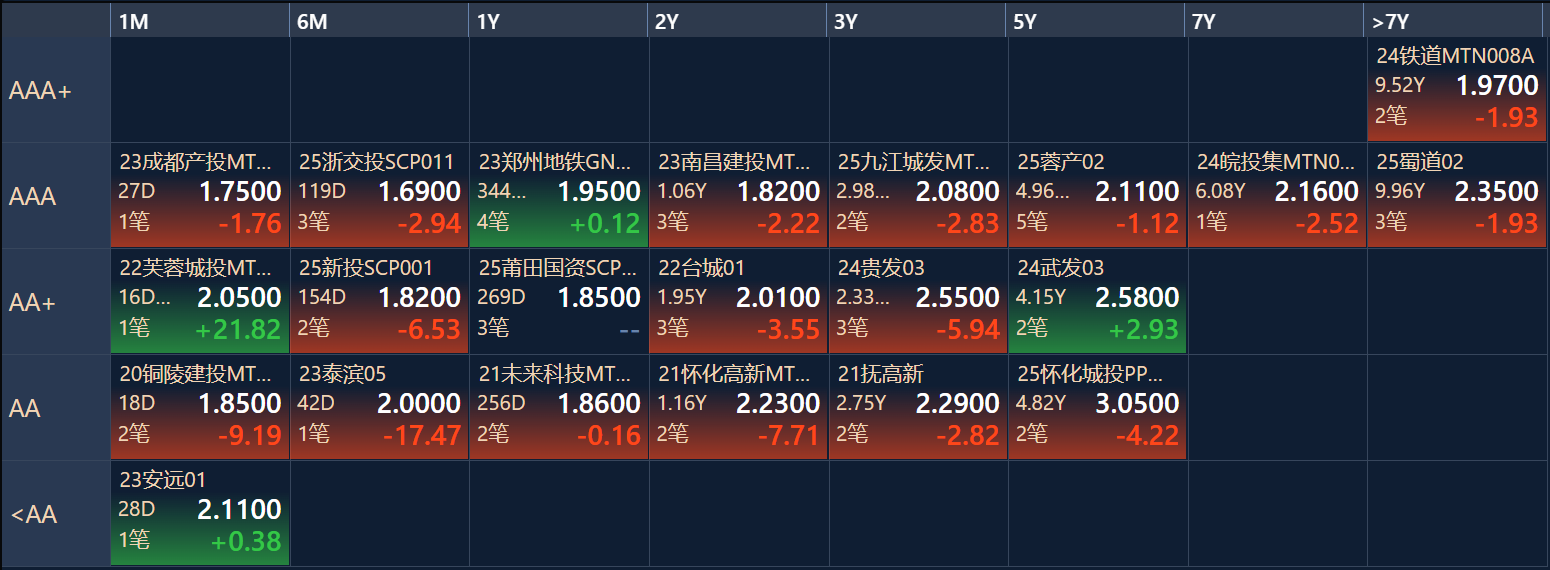Open the 25莆田国资SCP bond cell
The width and height of the screenshot is (1550, 570).
click(x=559, y=301)
